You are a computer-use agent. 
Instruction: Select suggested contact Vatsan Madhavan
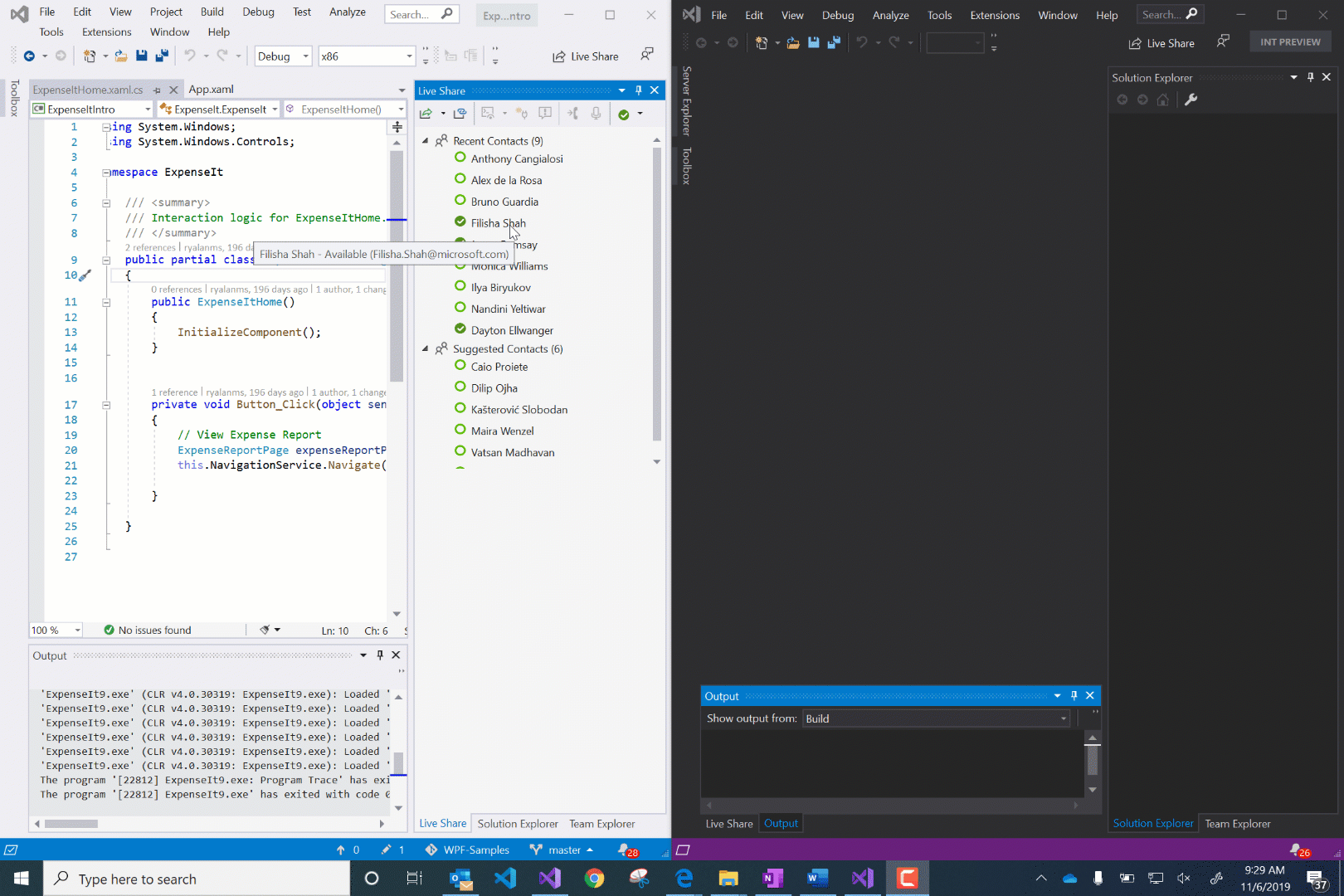tap(513, 452)
